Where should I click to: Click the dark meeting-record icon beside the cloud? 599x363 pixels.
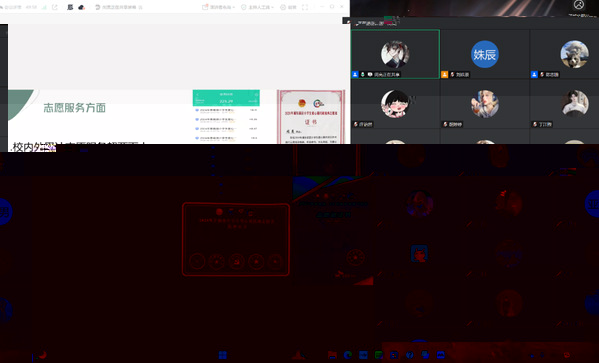pyautogui.click(x=70, y=7)
